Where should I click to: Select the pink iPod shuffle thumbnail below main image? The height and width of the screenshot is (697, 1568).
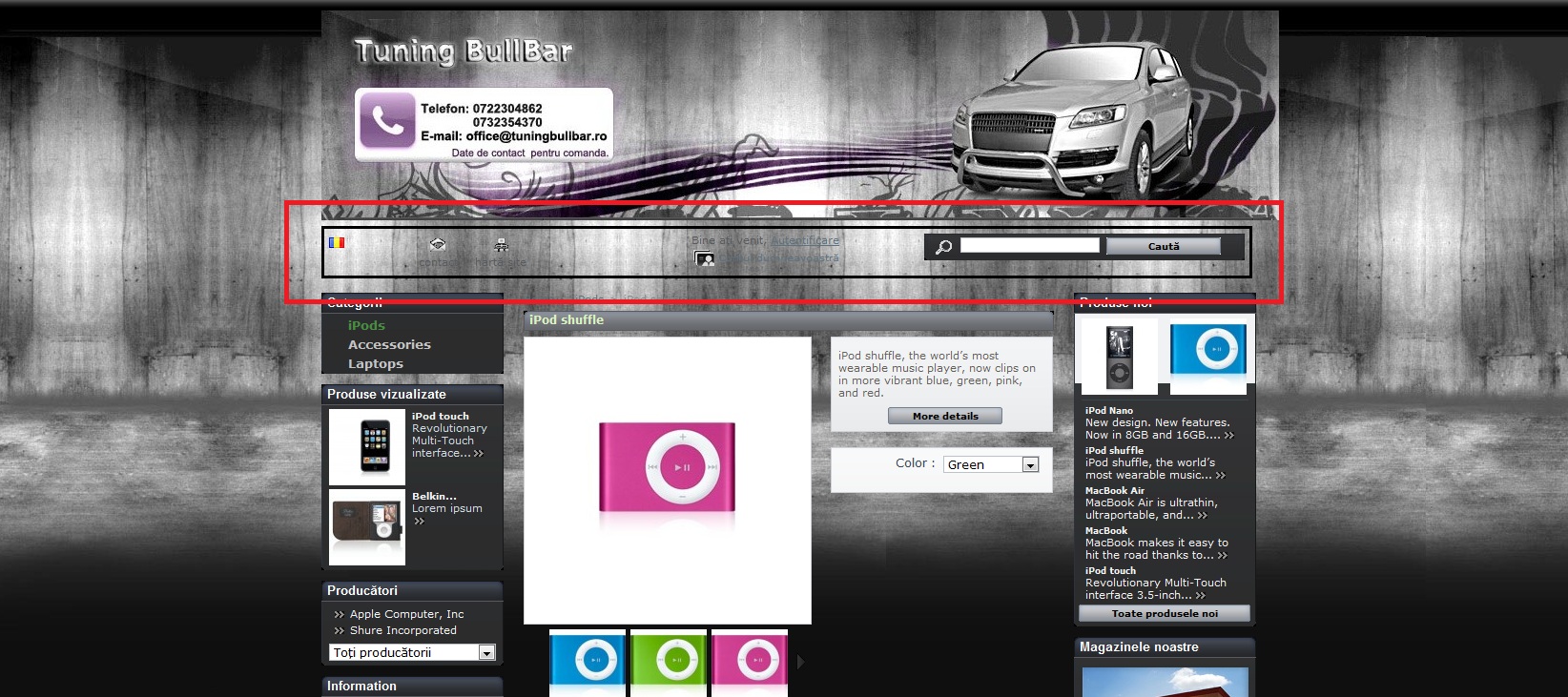tap(750, 663)
